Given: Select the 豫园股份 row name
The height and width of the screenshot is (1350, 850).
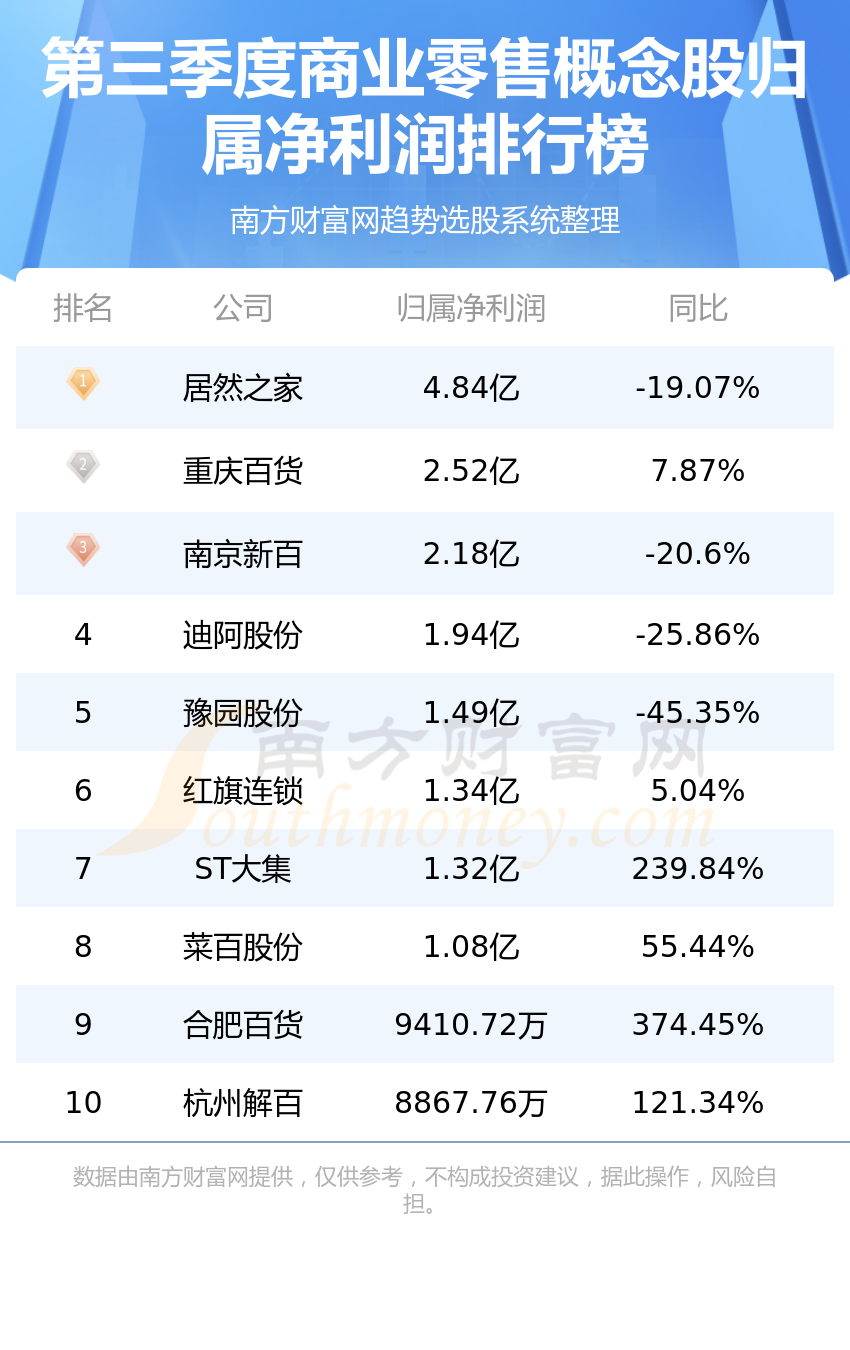Looking at the screenshot, I should click(243, 713).
